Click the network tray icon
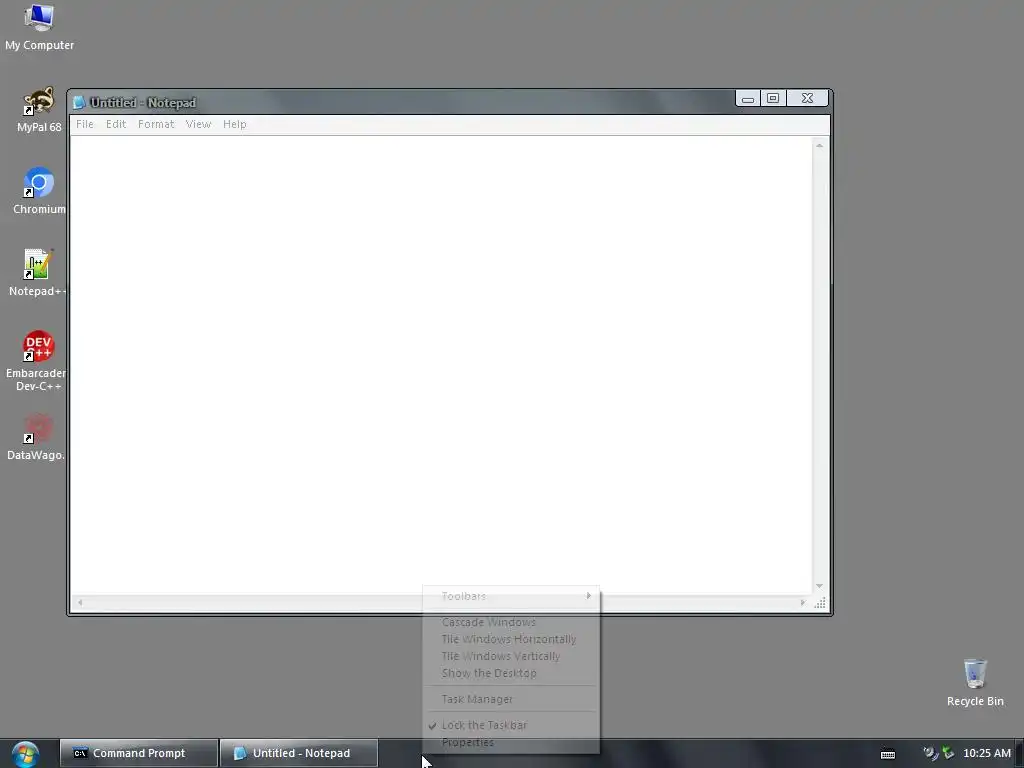 pyautogui.click(x=948, y=753)
